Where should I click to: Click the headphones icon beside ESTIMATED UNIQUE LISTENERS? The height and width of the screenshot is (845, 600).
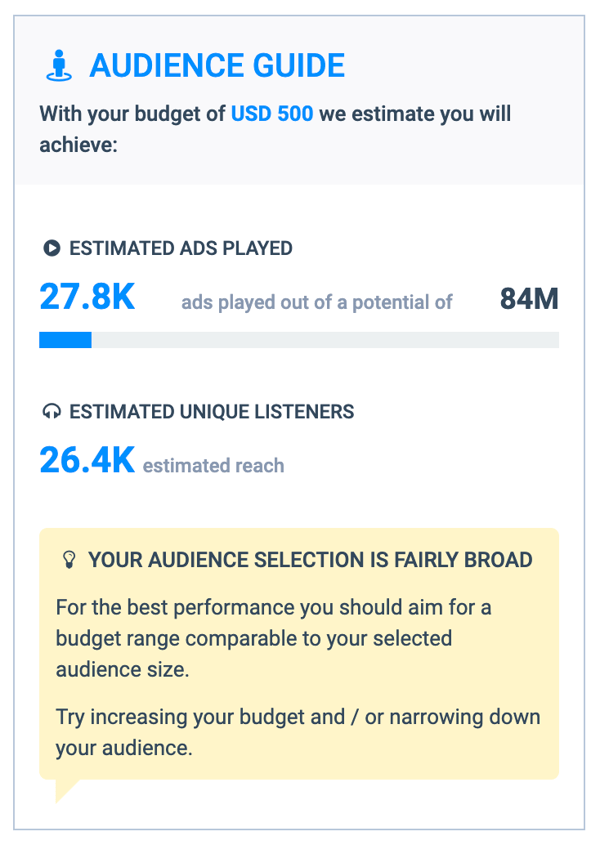pos(50,411)
